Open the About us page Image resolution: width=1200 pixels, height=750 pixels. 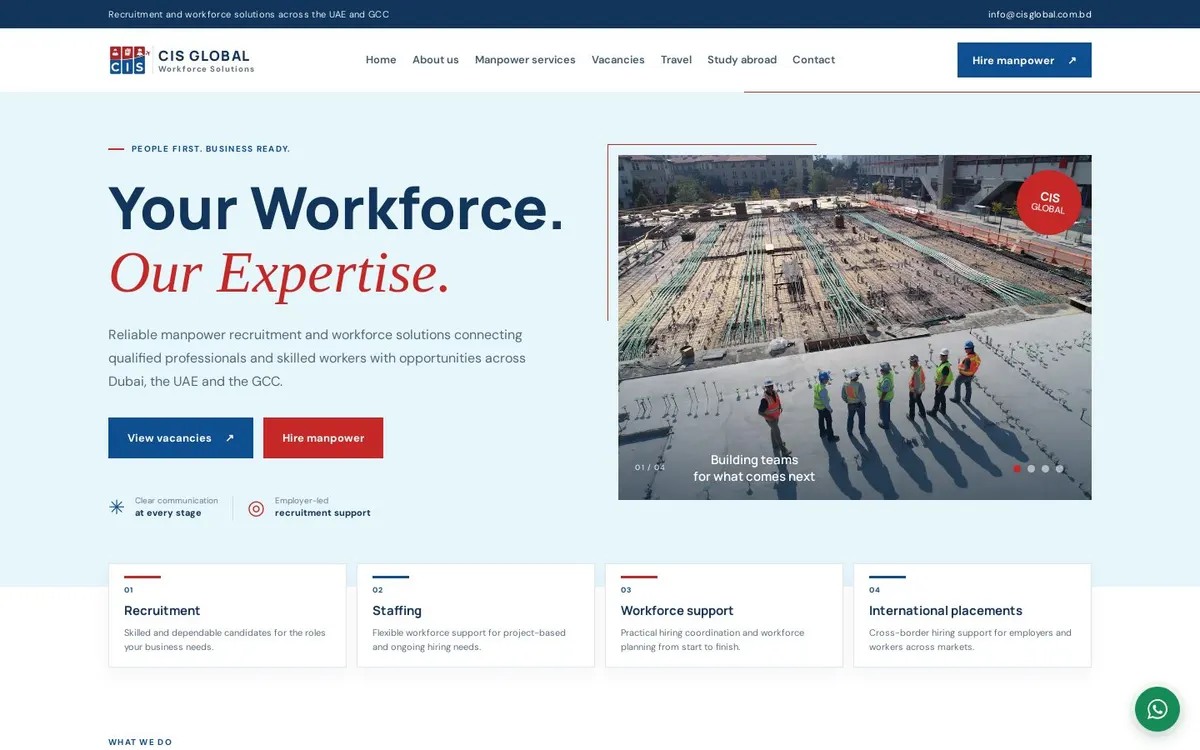point(435,60)
